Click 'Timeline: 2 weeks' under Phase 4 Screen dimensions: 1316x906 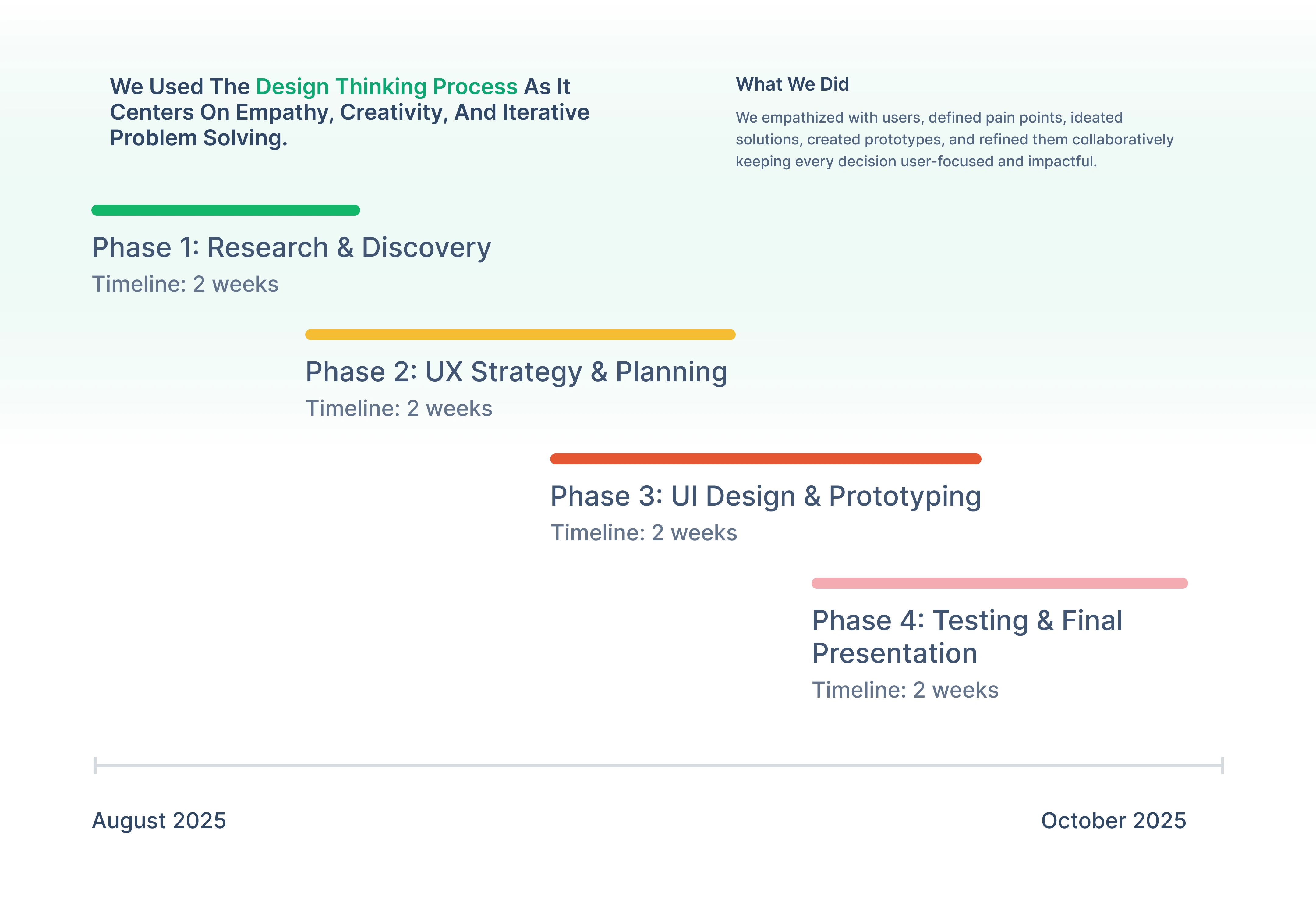click(x=904, y=690)
